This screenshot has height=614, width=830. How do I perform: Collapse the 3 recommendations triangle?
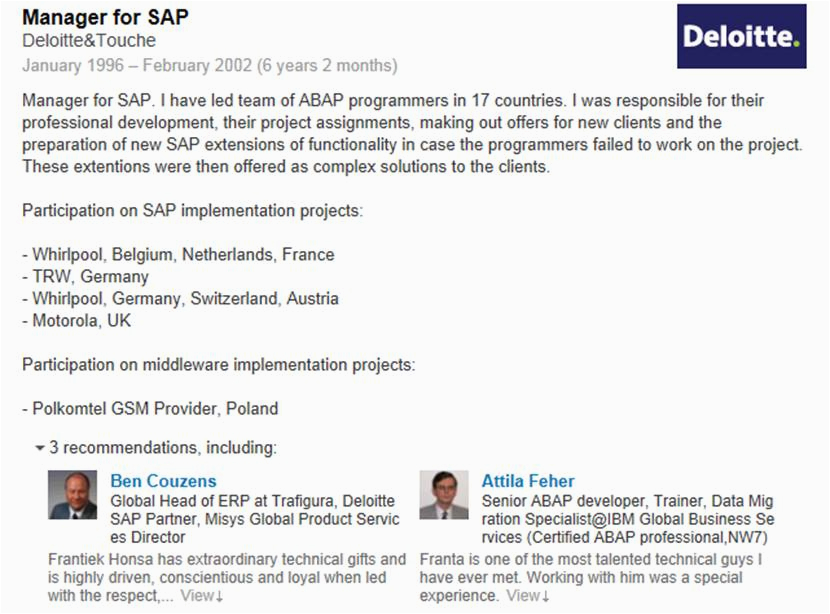coord(39,449)
